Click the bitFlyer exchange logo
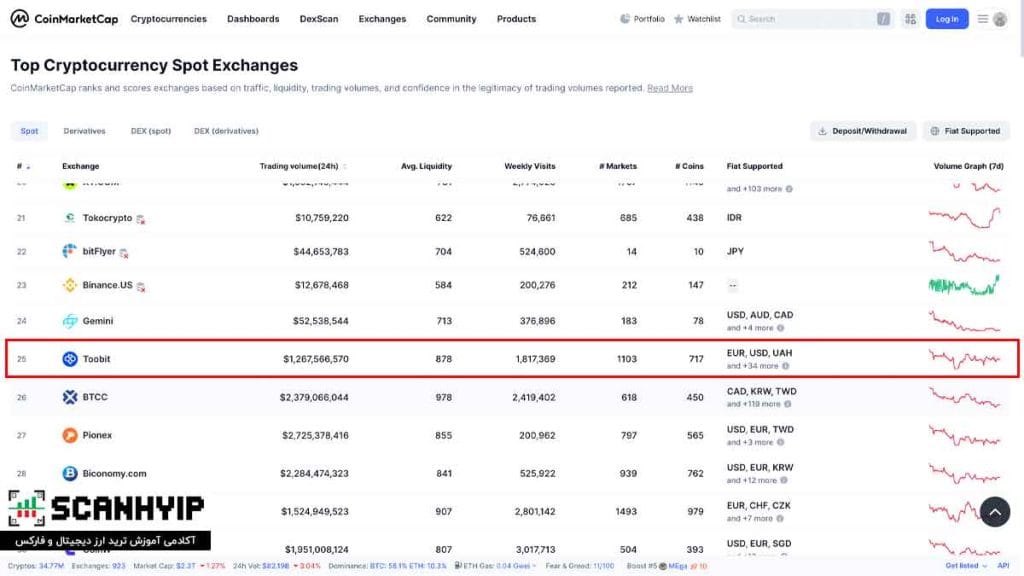Screen dimensions: 1024x576 point(70,251)
